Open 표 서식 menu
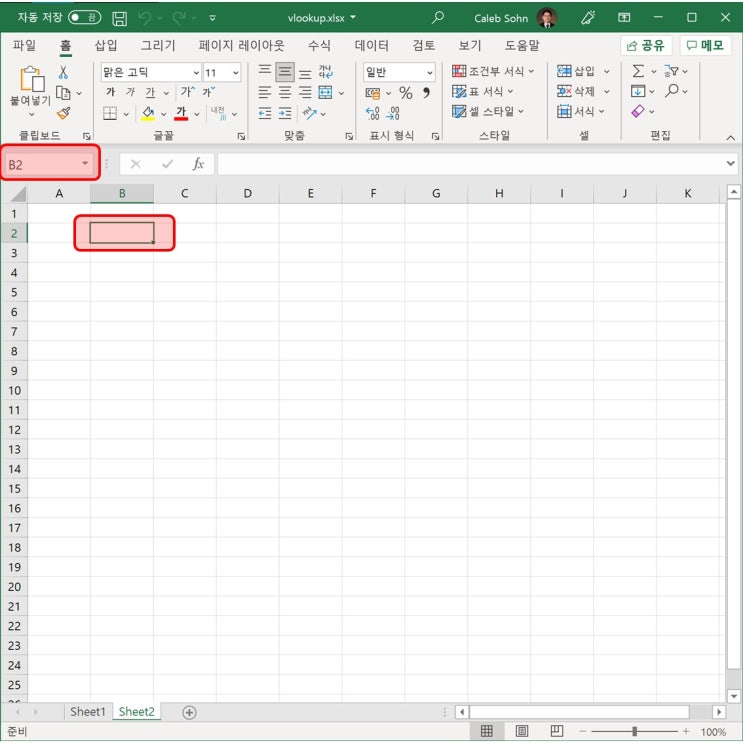 (x=483, y=91)
